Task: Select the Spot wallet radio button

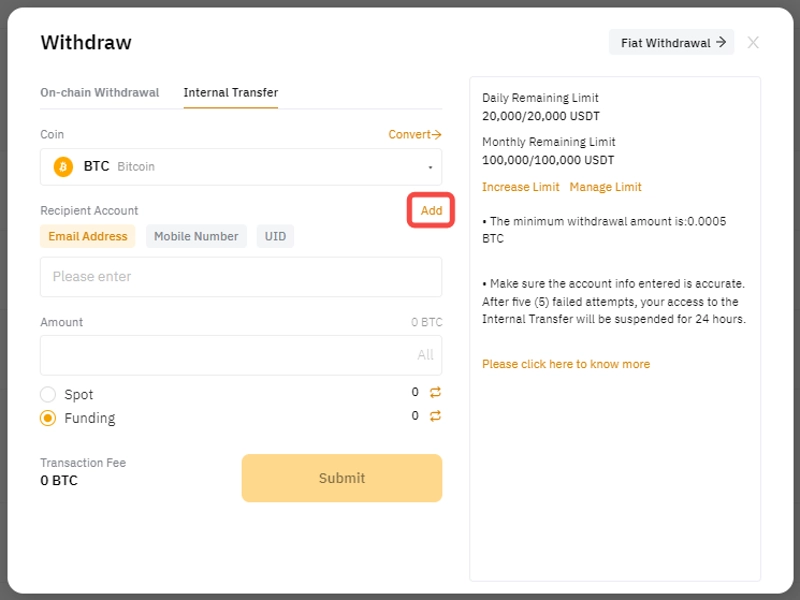Action: click(48, 395)
